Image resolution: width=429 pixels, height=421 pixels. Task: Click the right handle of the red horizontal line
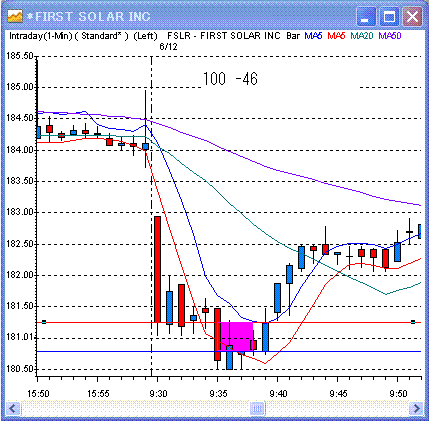click(x=413, y=322)
